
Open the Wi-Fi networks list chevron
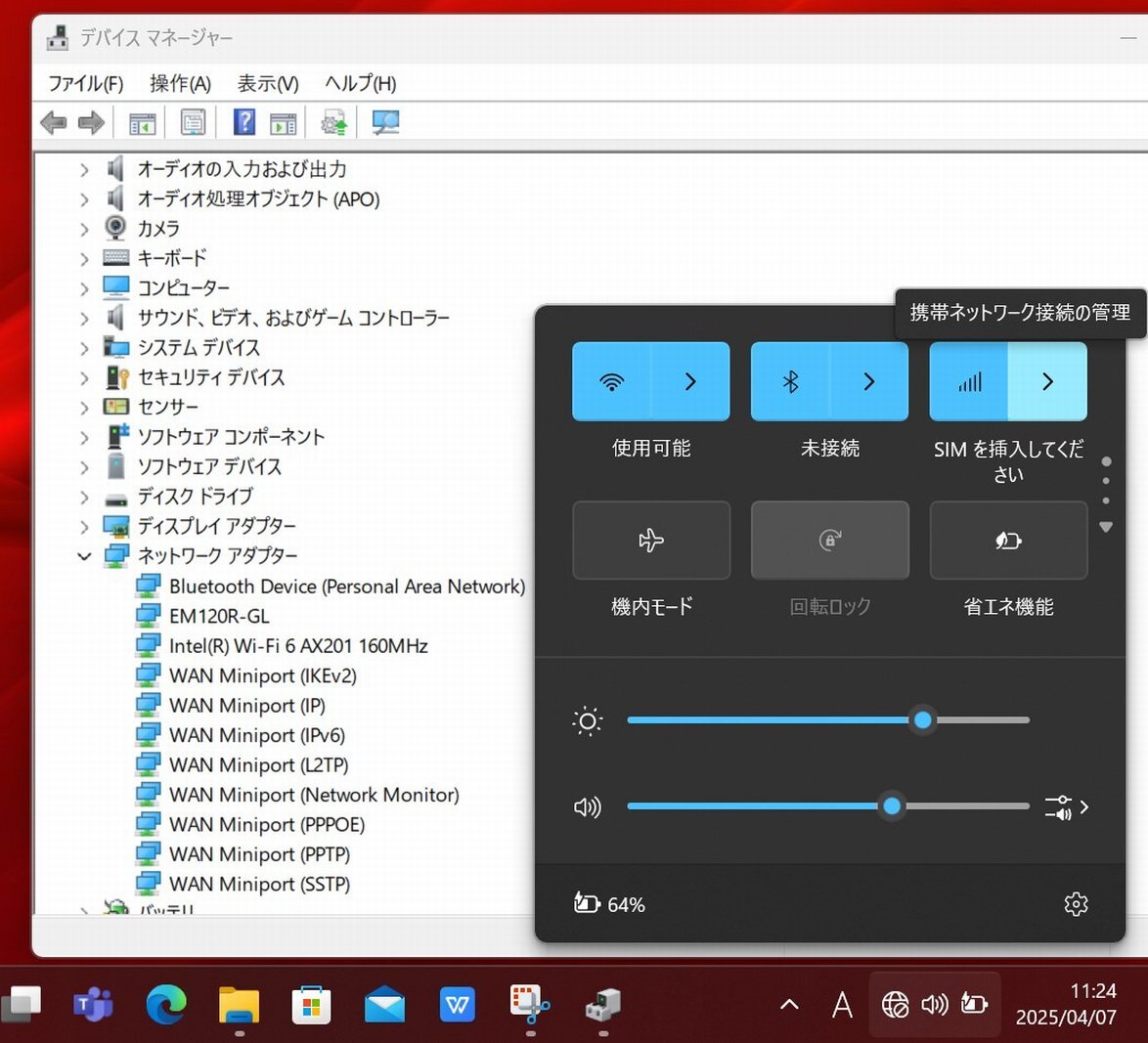tap(690, 382)
